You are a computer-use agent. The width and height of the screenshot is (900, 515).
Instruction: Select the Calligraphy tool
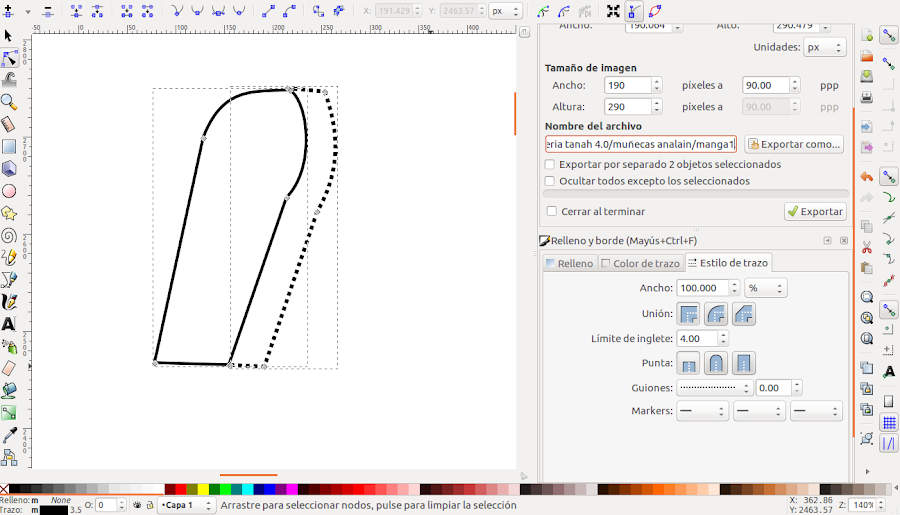[x=9, y=302]
